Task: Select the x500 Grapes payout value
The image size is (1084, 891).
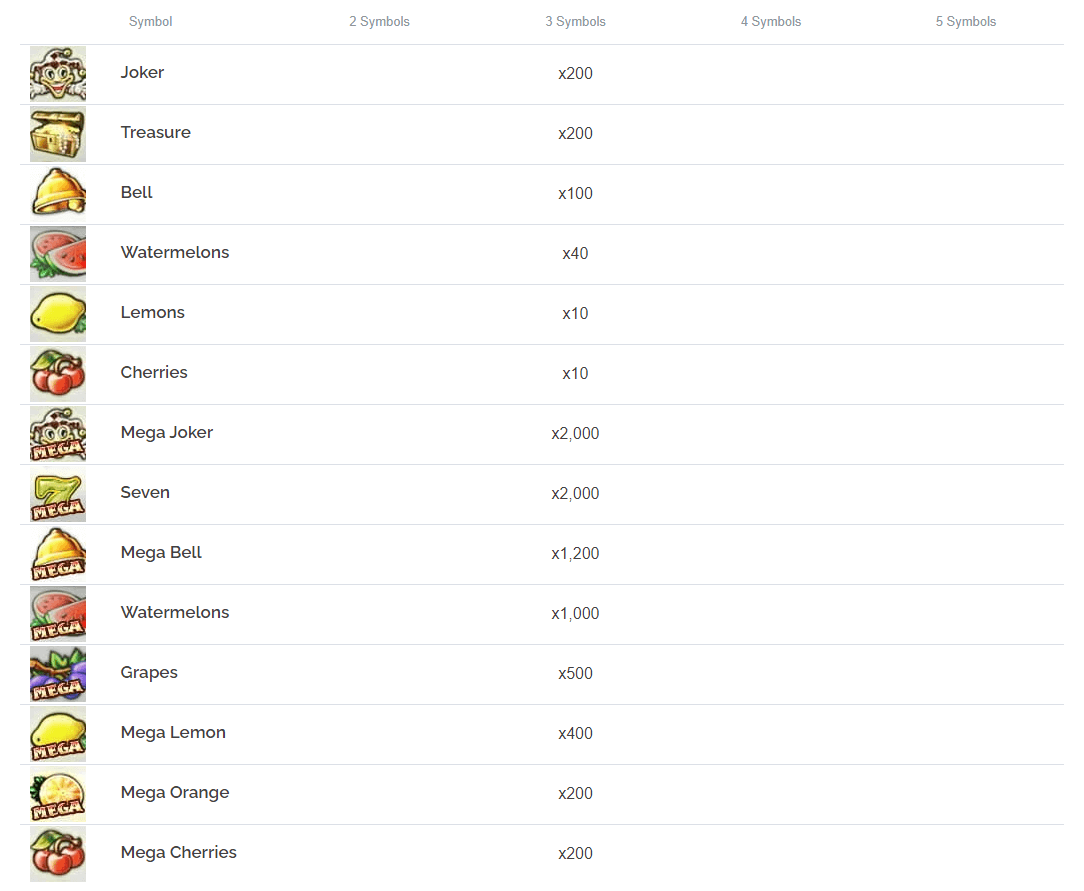Action: pos(575,674)
